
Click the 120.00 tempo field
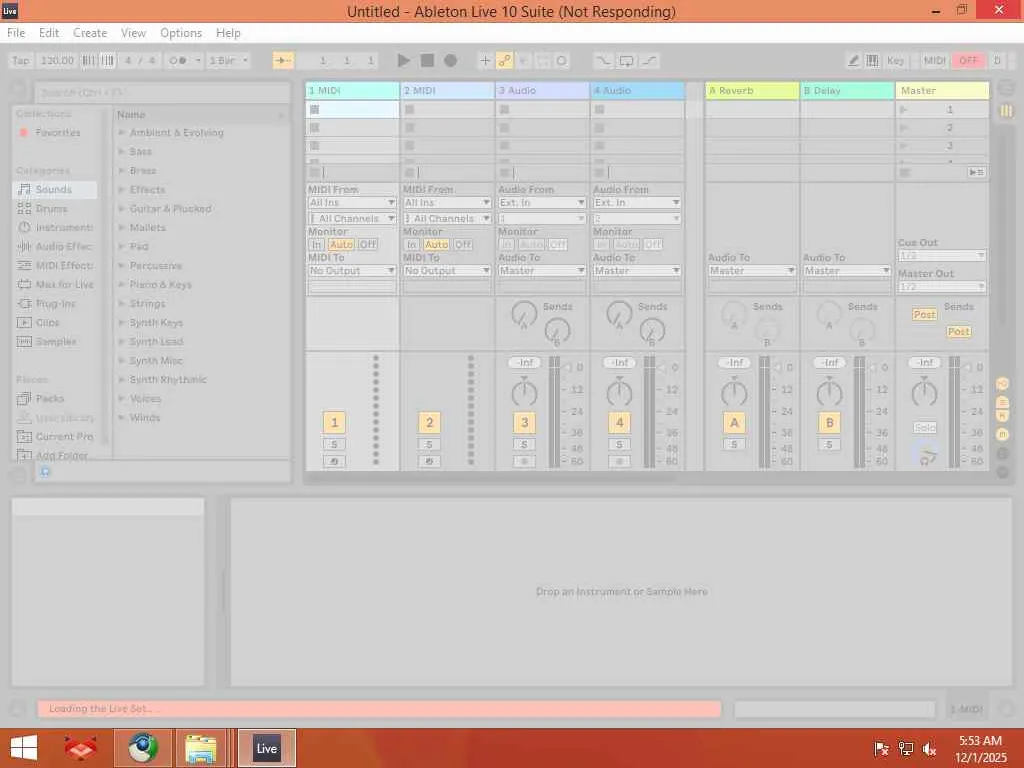[57, 61]
